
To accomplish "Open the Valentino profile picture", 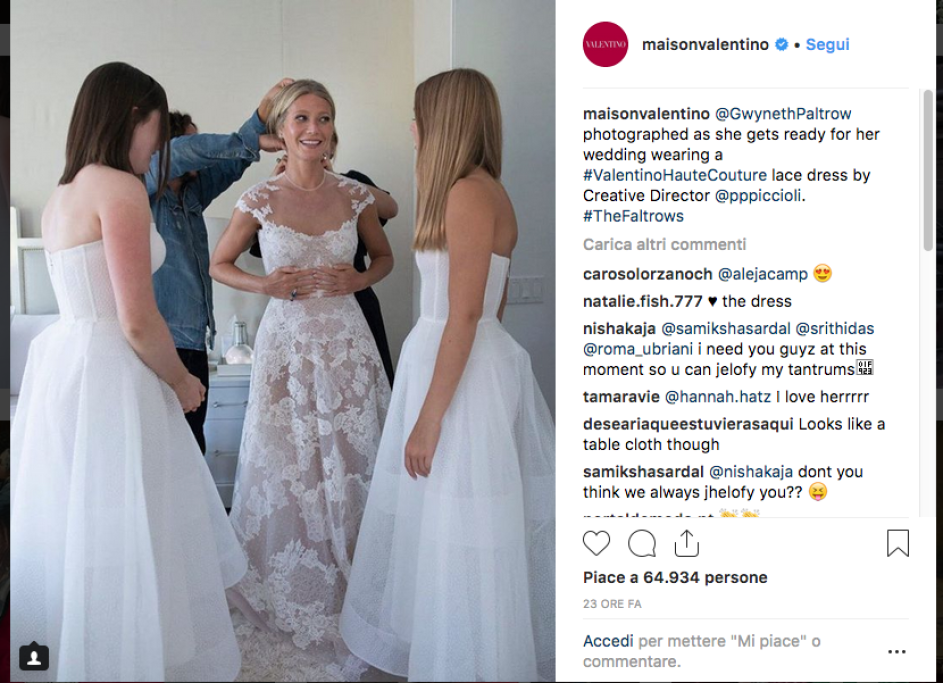I will (605, 44).
